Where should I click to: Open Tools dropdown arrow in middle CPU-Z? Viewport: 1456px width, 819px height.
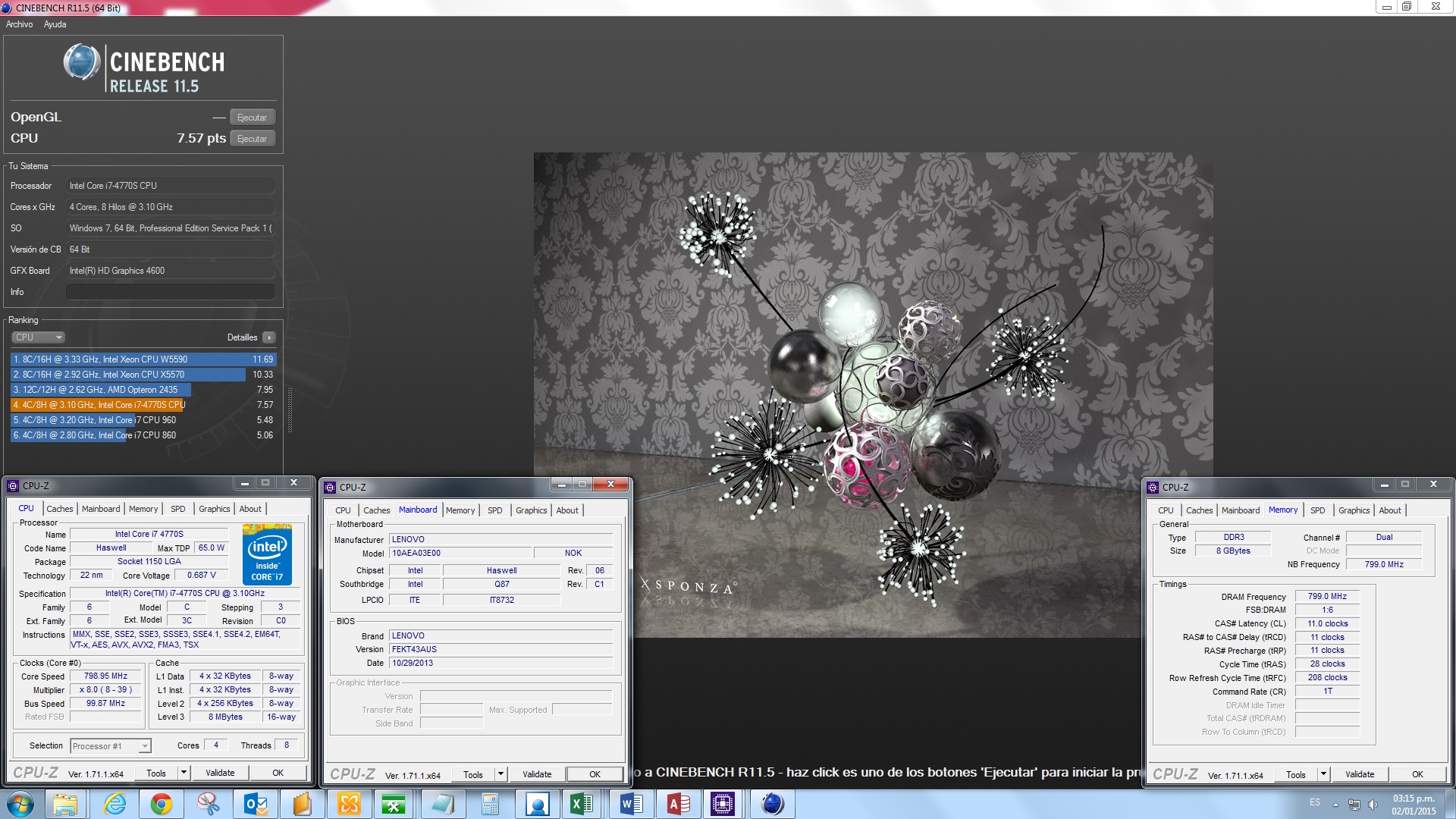pyautogui.click(x=500, y=775)
